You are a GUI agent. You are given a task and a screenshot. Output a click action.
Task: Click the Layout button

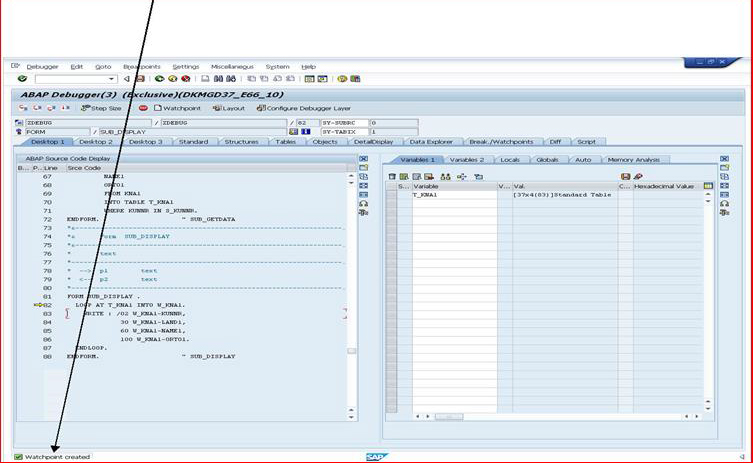(229, 108)
